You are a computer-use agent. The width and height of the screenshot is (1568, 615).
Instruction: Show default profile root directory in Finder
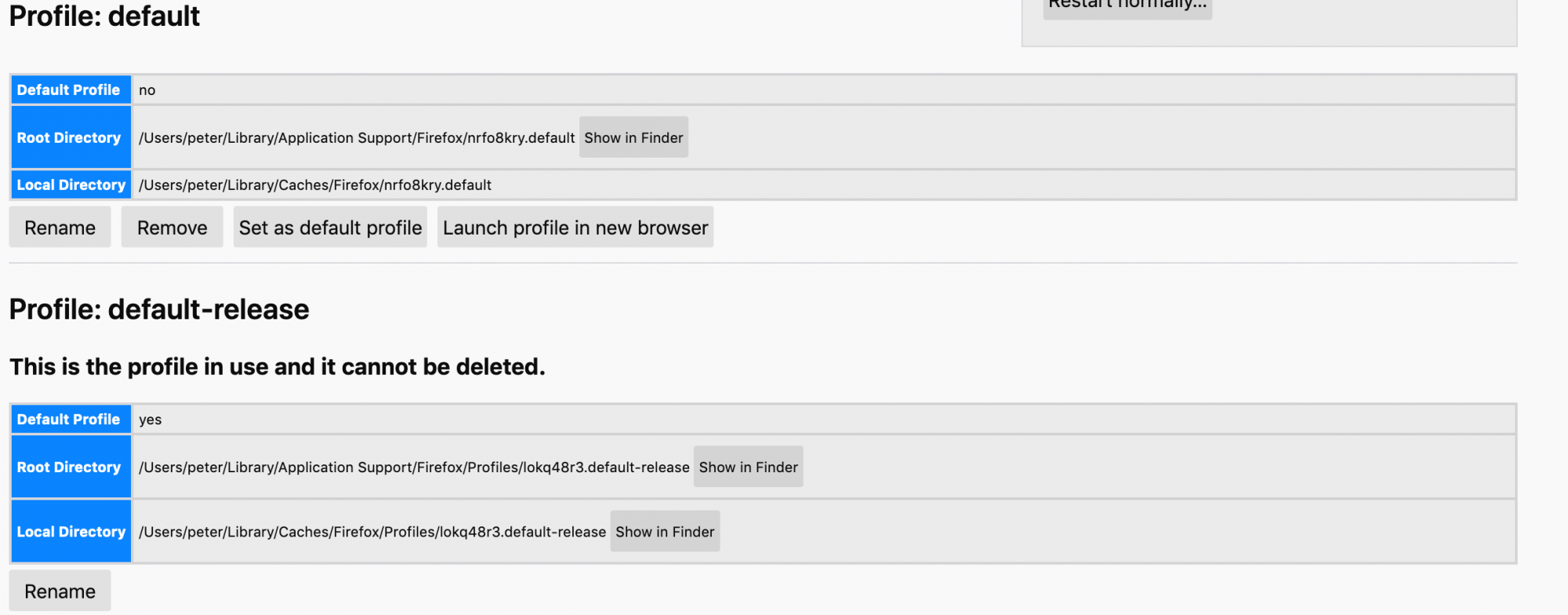(x=633, y=137)
